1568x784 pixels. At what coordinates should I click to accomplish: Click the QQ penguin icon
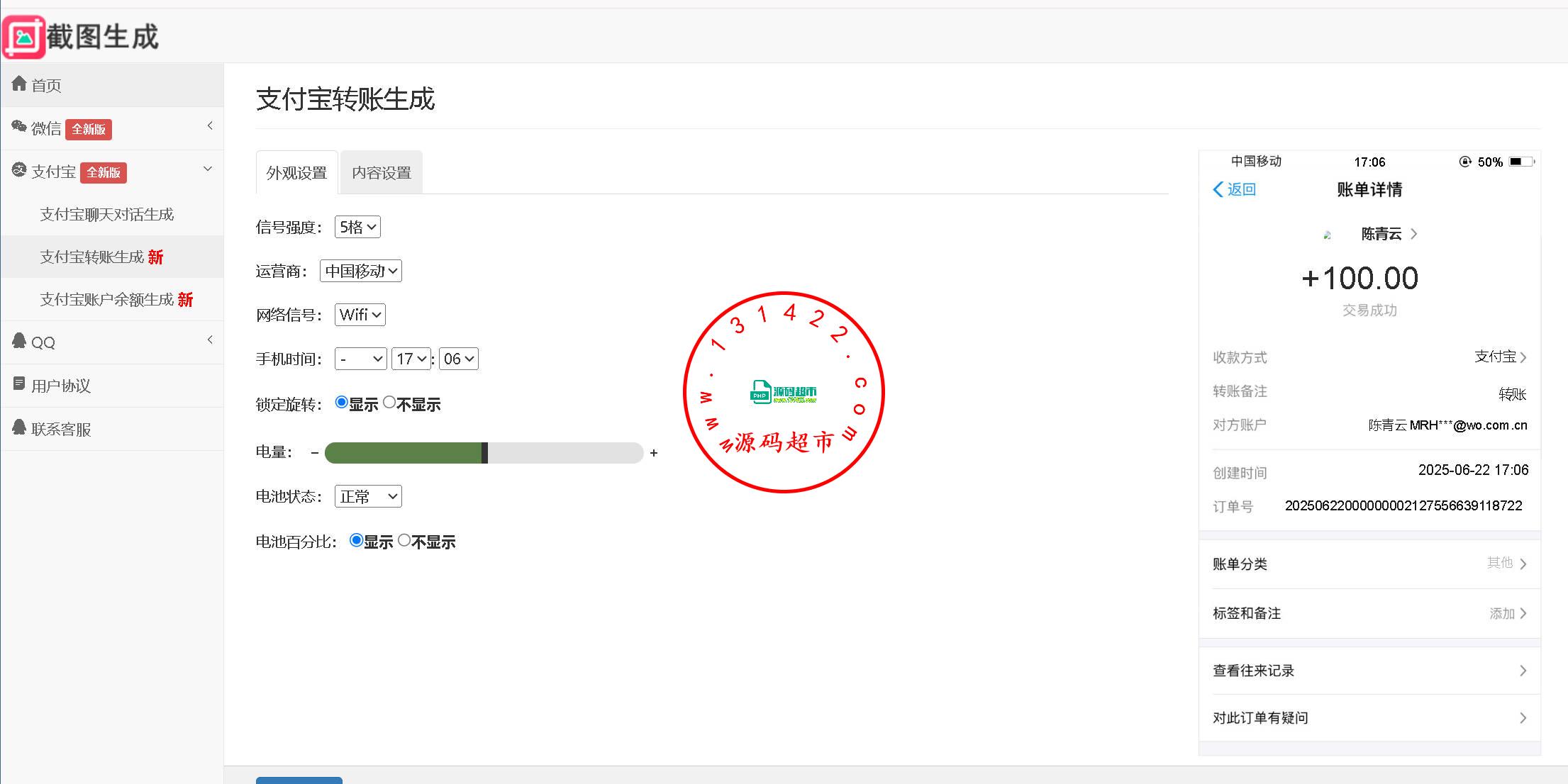pos(19,341)
